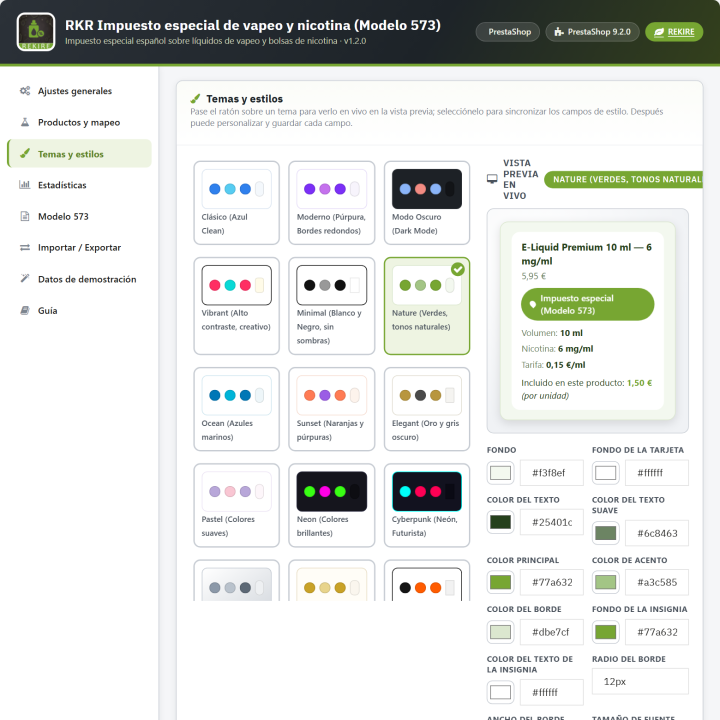Open the Temas y estilos sidebar tab

tap(79, 154)
